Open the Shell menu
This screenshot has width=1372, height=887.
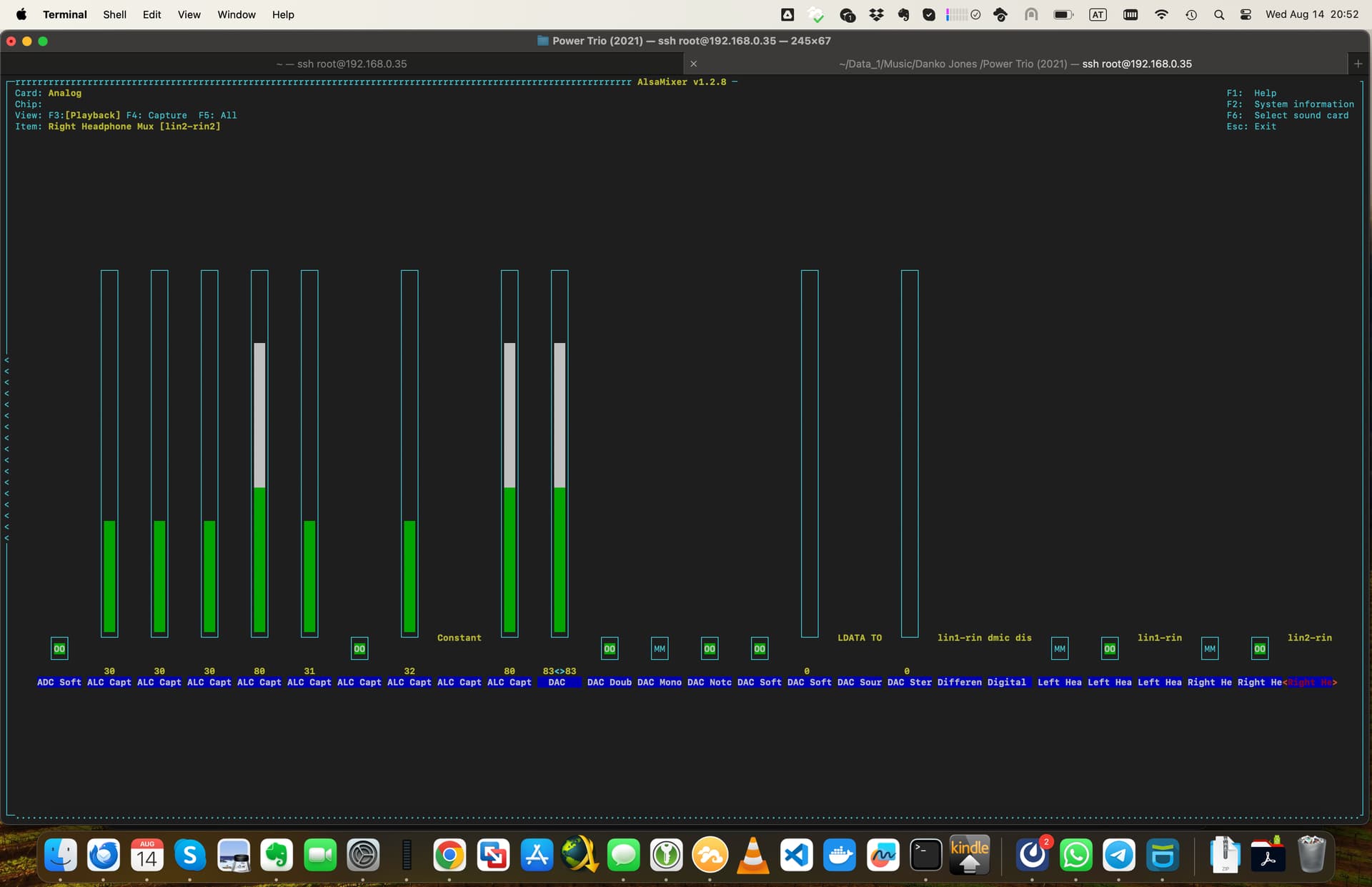[114, 14]
